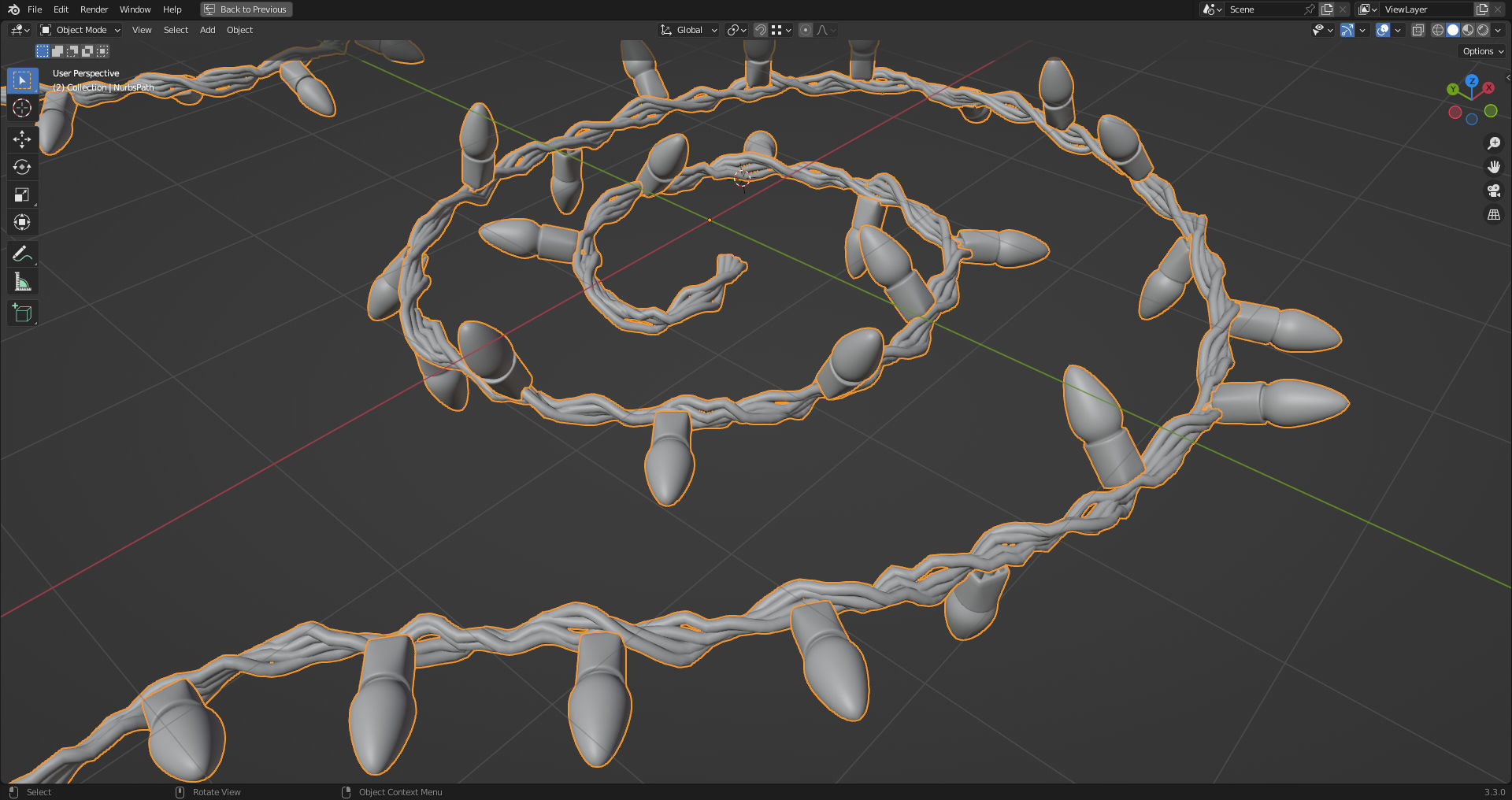Open the pivot point dropdown
The image size is (1512, 800).
click(x=736, y=30)
